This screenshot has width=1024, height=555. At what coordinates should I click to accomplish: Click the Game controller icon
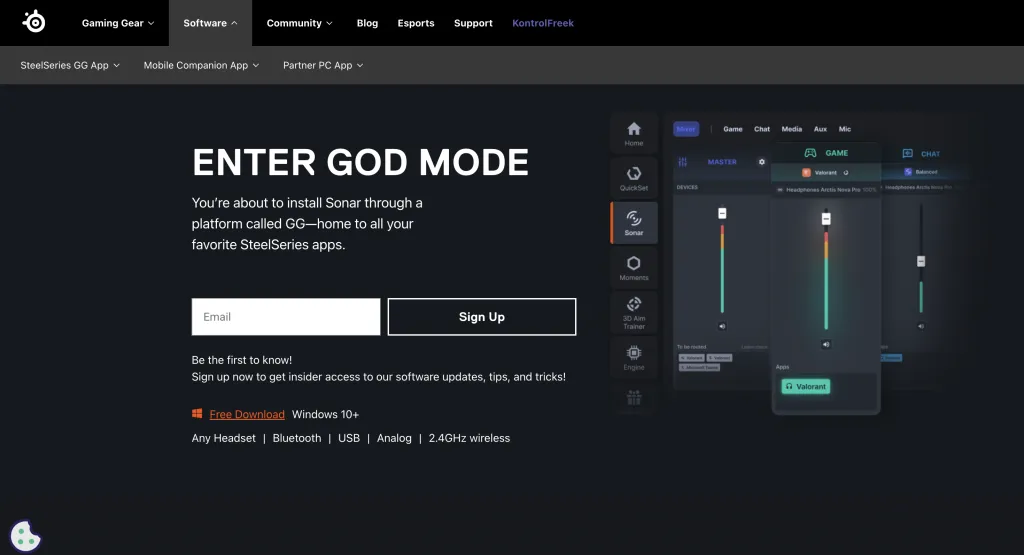coord(810,153)
